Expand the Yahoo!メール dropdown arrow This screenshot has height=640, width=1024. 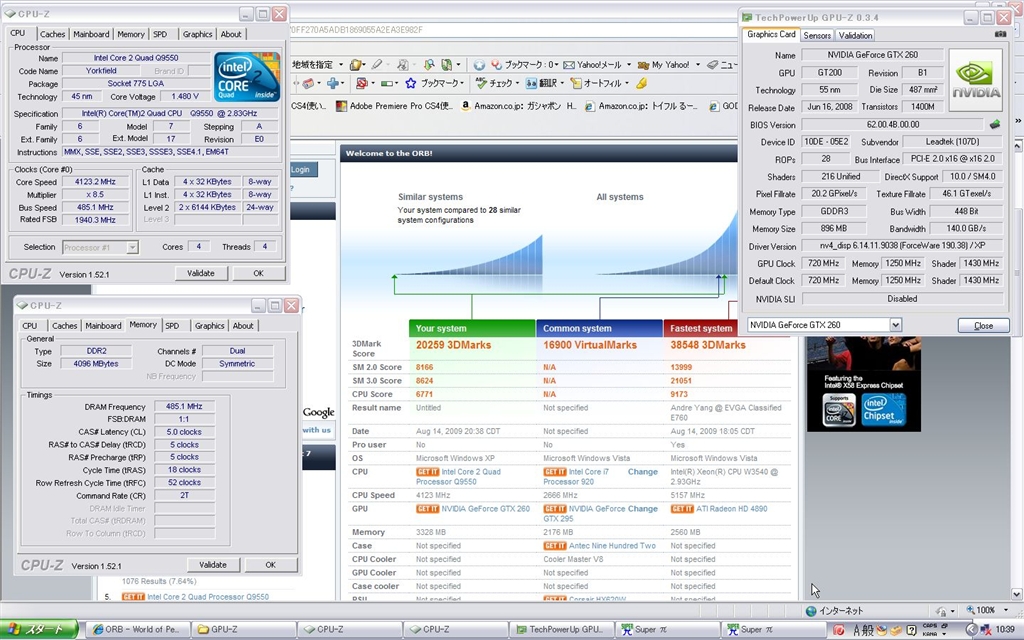[629, 65]
